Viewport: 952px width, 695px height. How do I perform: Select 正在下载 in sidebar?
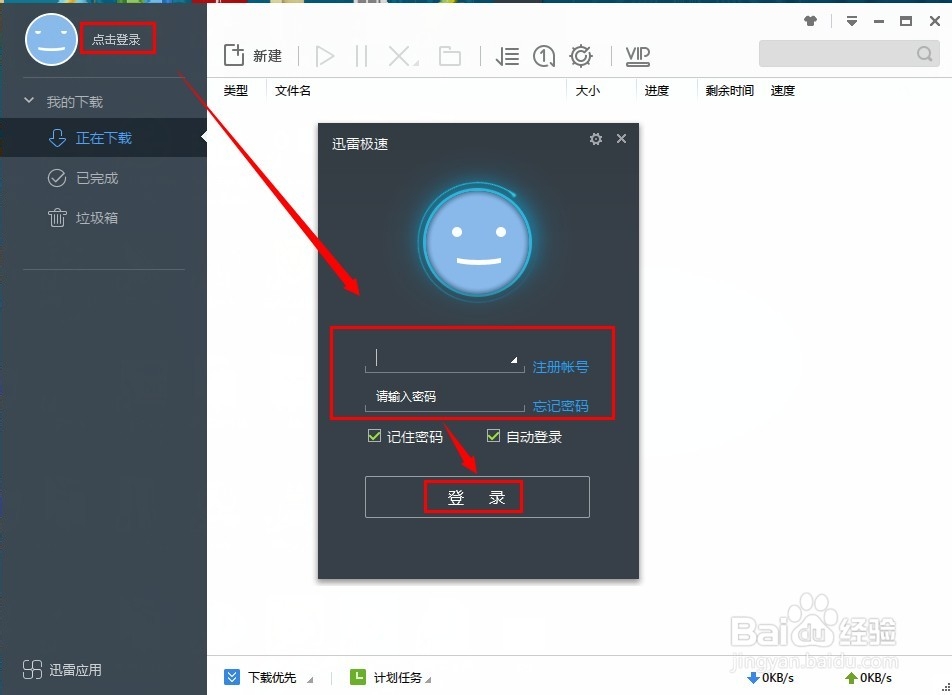tap(103, 138)
